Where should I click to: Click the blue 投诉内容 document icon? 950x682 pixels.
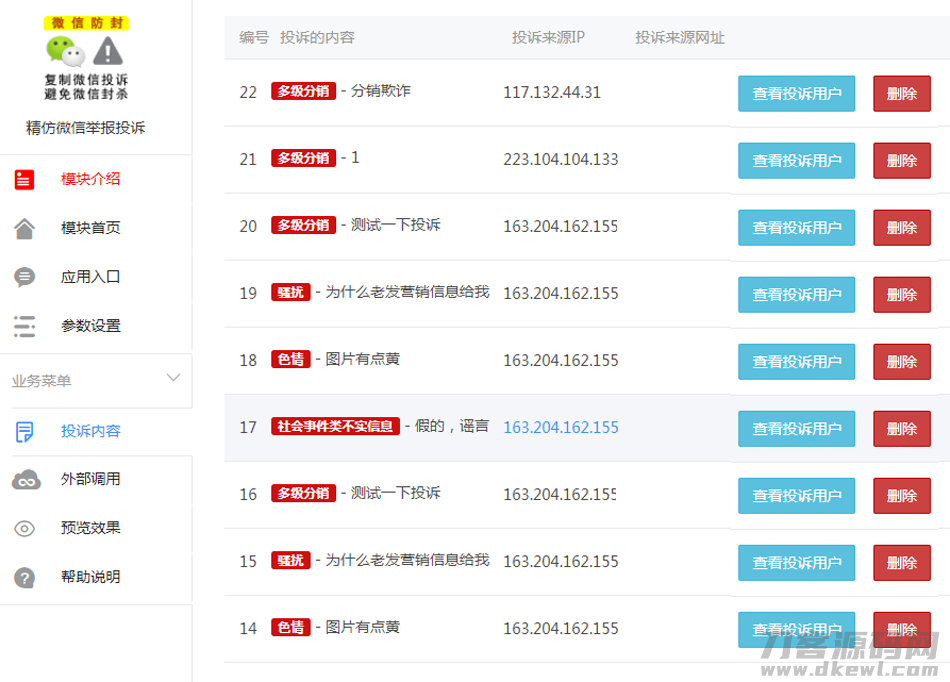pyautogui.click(x=25, y=432)
